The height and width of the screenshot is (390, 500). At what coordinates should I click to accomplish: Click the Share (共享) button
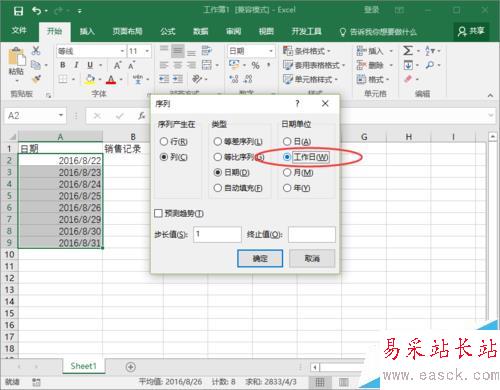471,31
